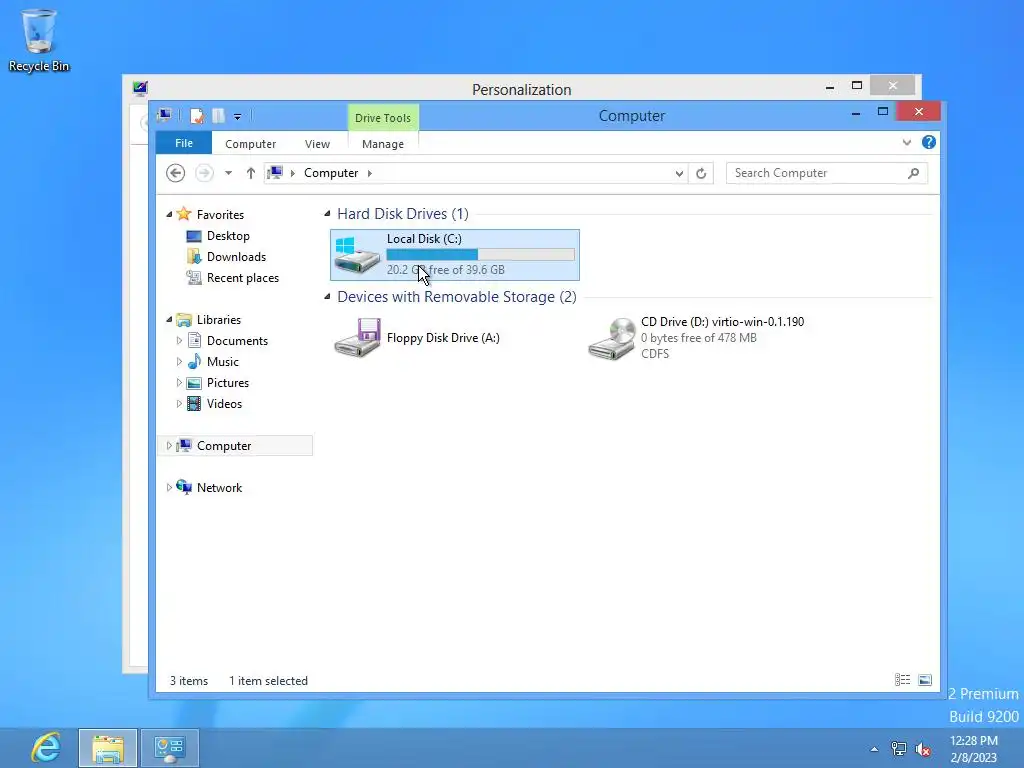This screenshot has height=768, width=1024.
Task: Open the File ribbon tab
Action: coord(184,143)
